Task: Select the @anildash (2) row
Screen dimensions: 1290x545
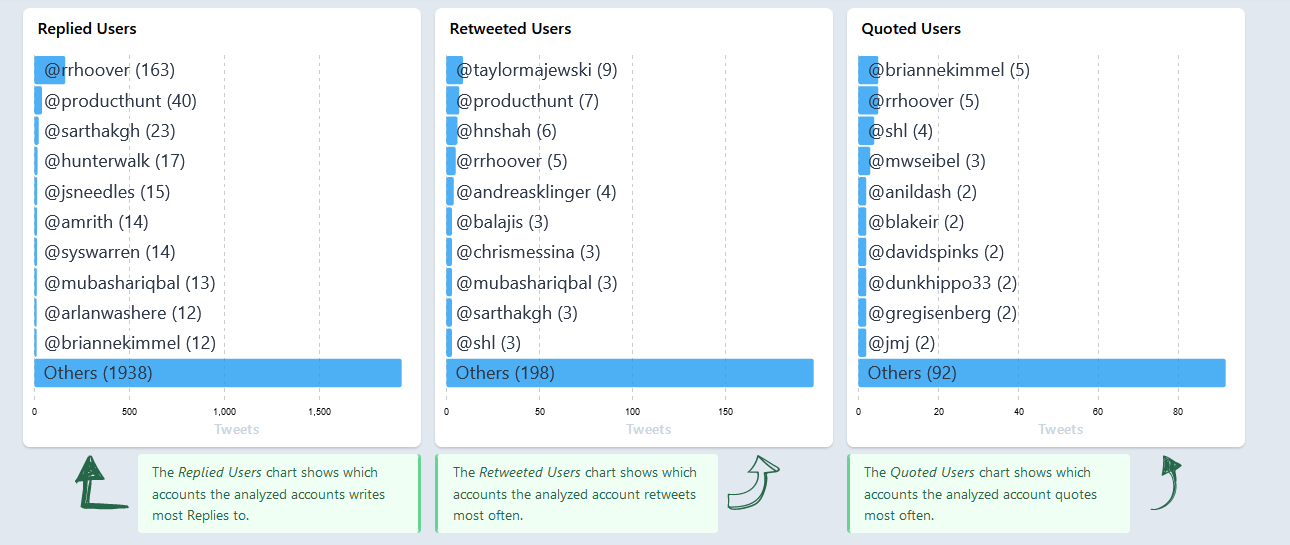Action: pos(922,191)
